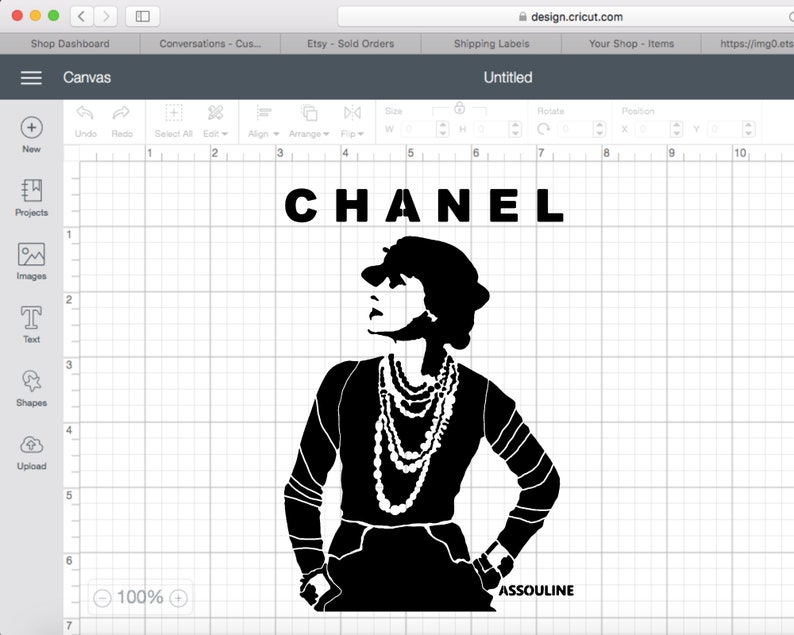
Task: Open the Edit dropdown
Action: click(215, 122)
